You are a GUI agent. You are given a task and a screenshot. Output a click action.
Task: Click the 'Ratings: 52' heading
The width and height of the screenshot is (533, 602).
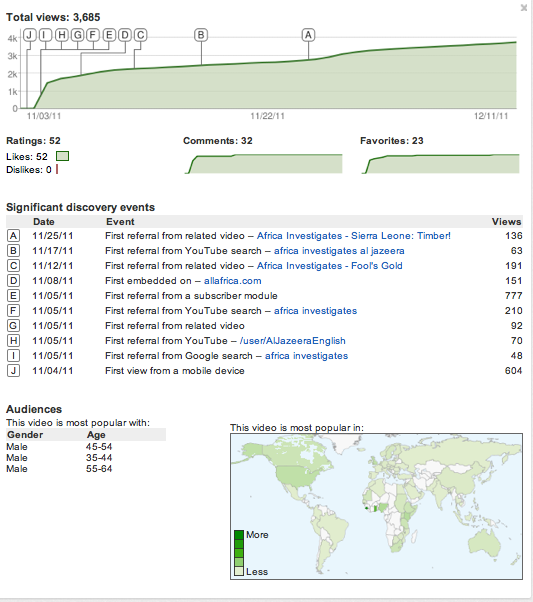[x=33, y=141]
